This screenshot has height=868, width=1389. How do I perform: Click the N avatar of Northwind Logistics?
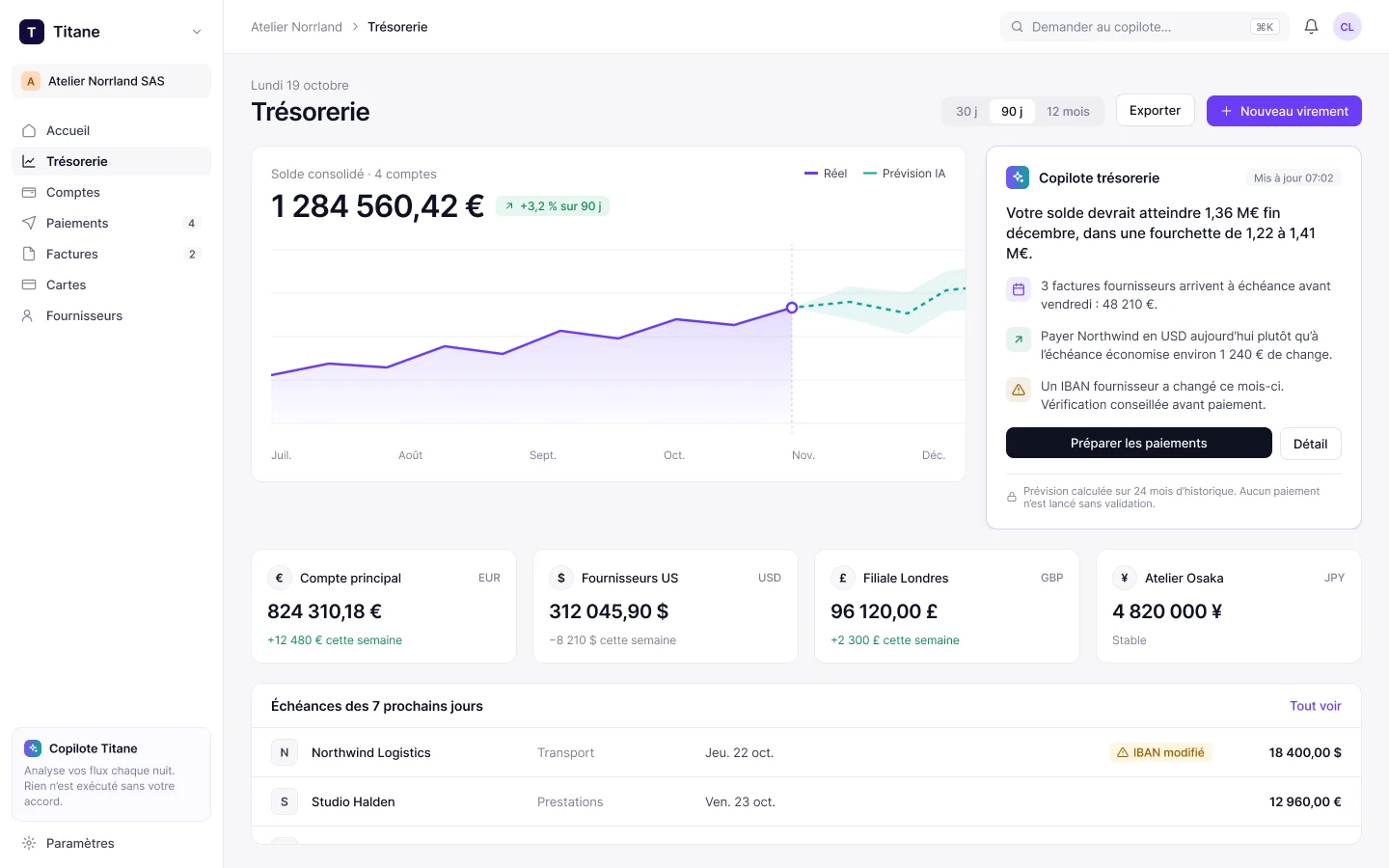(285, 752)
